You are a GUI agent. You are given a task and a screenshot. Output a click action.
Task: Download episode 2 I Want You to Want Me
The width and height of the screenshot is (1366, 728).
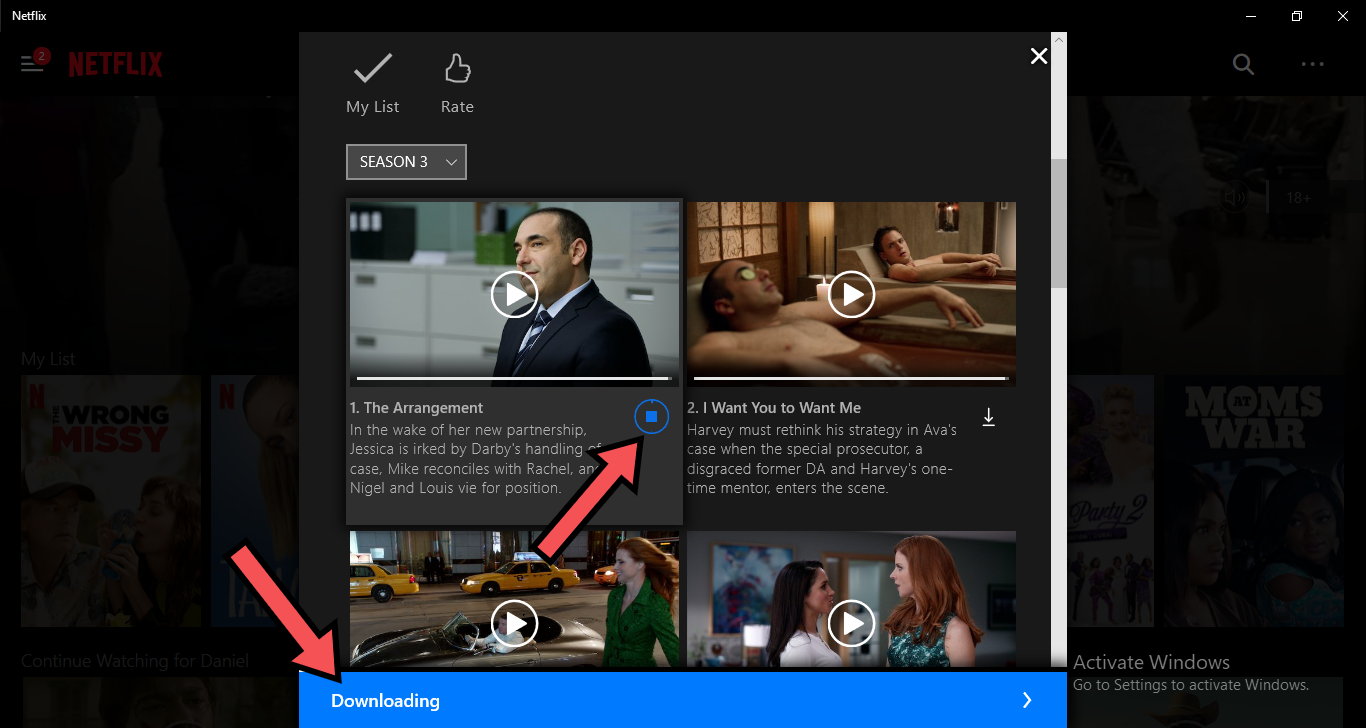pos(988,417)
